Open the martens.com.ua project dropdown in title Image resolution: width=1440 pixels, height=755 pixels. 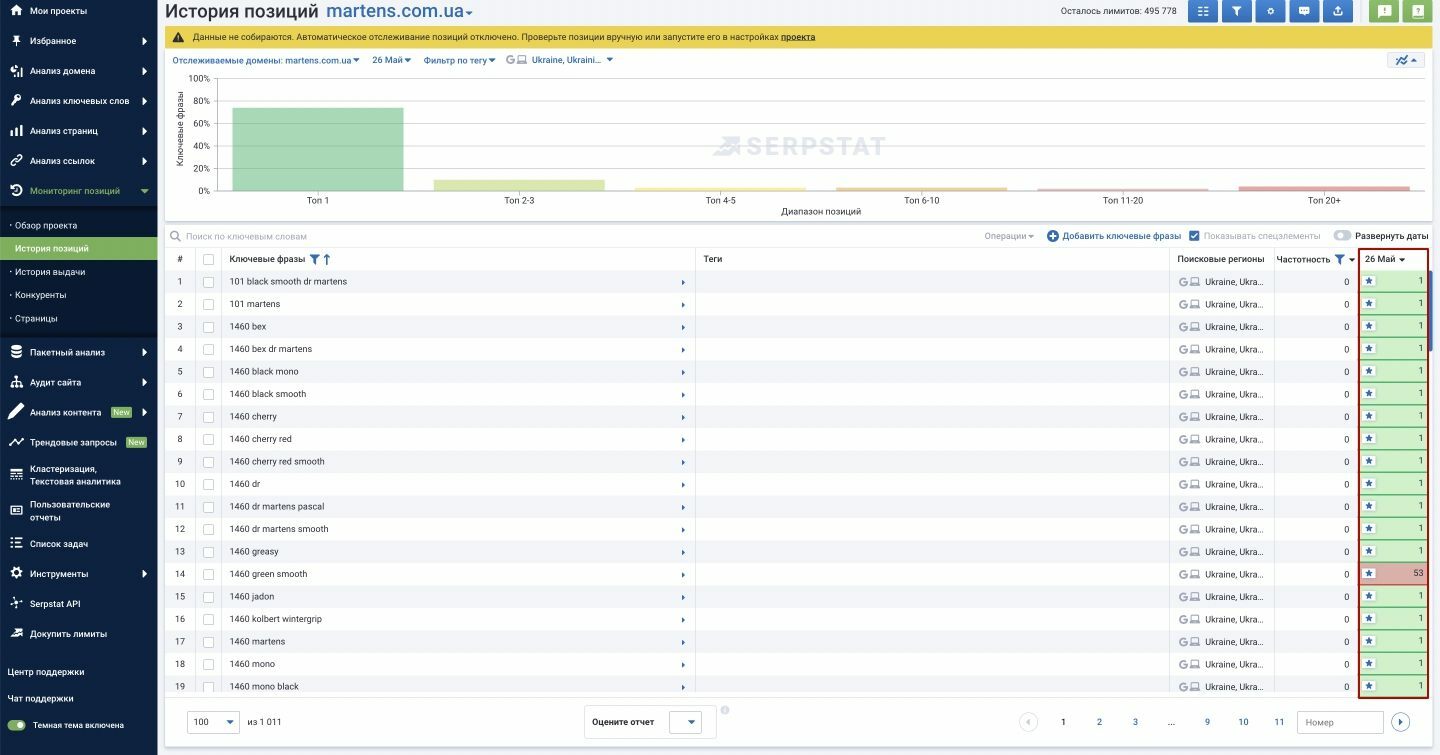tap(400, 12)
